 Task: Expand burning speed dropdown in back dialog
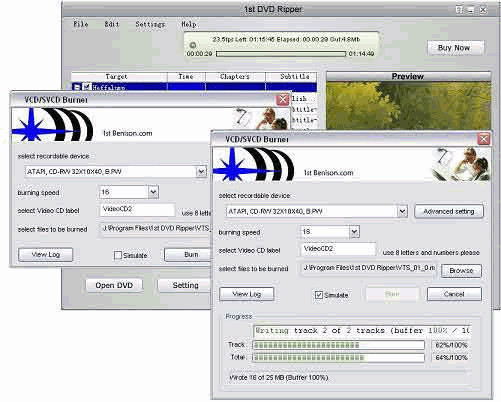pos(153,192)
